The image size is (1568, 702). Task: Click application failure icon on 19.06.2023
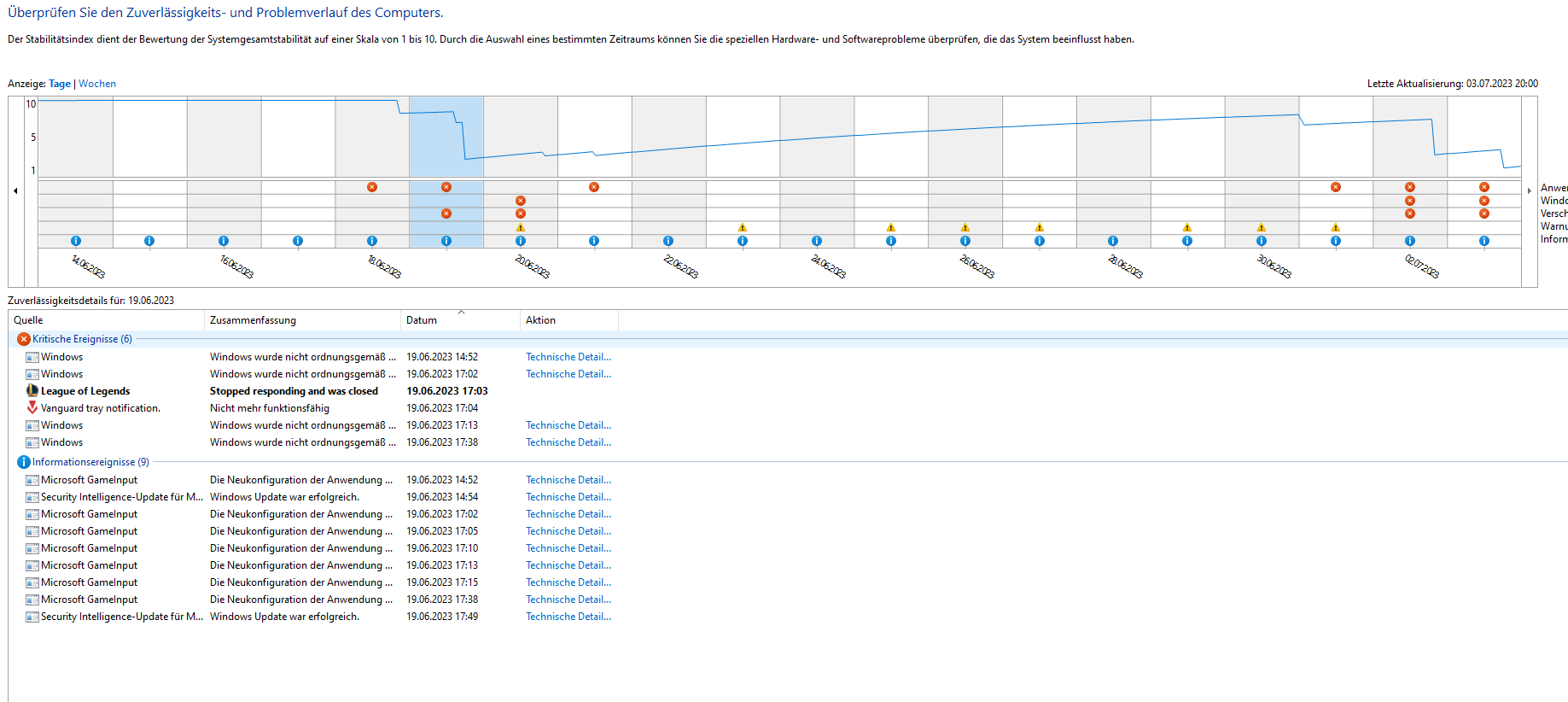pyautogui.click(x=446, y=187)
